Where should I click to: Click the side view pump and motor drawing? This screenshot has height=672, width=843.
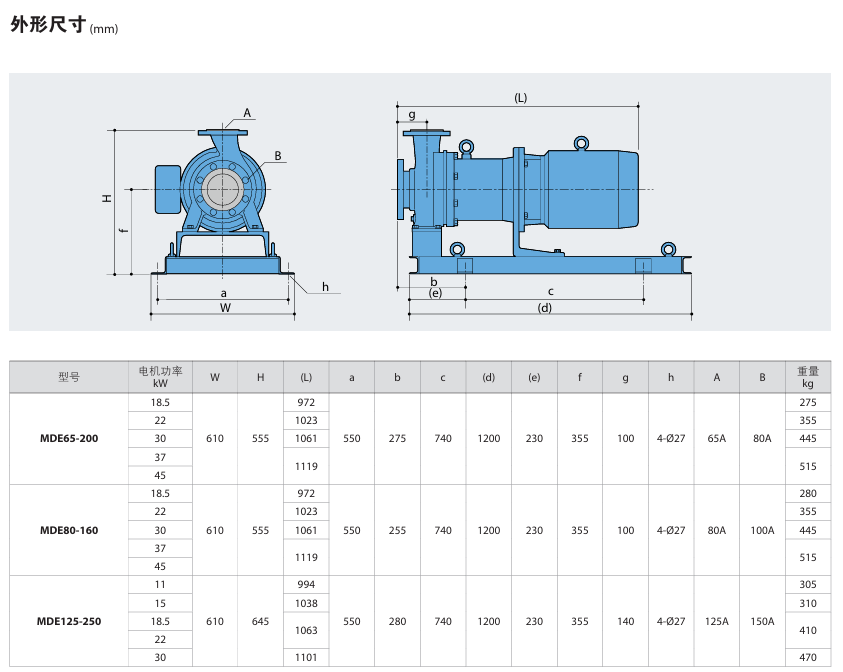[x=540, y=200]
